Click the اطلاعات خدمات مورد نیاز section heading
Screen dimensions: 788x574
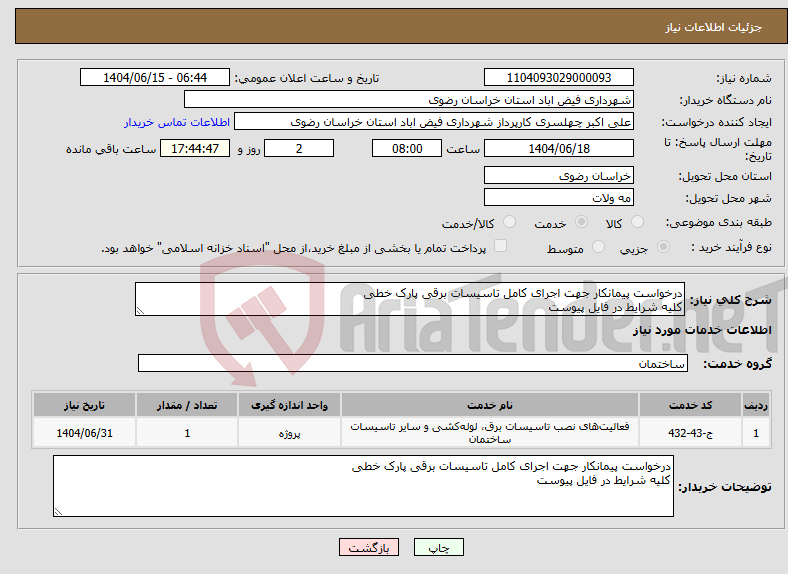[702, 330]
